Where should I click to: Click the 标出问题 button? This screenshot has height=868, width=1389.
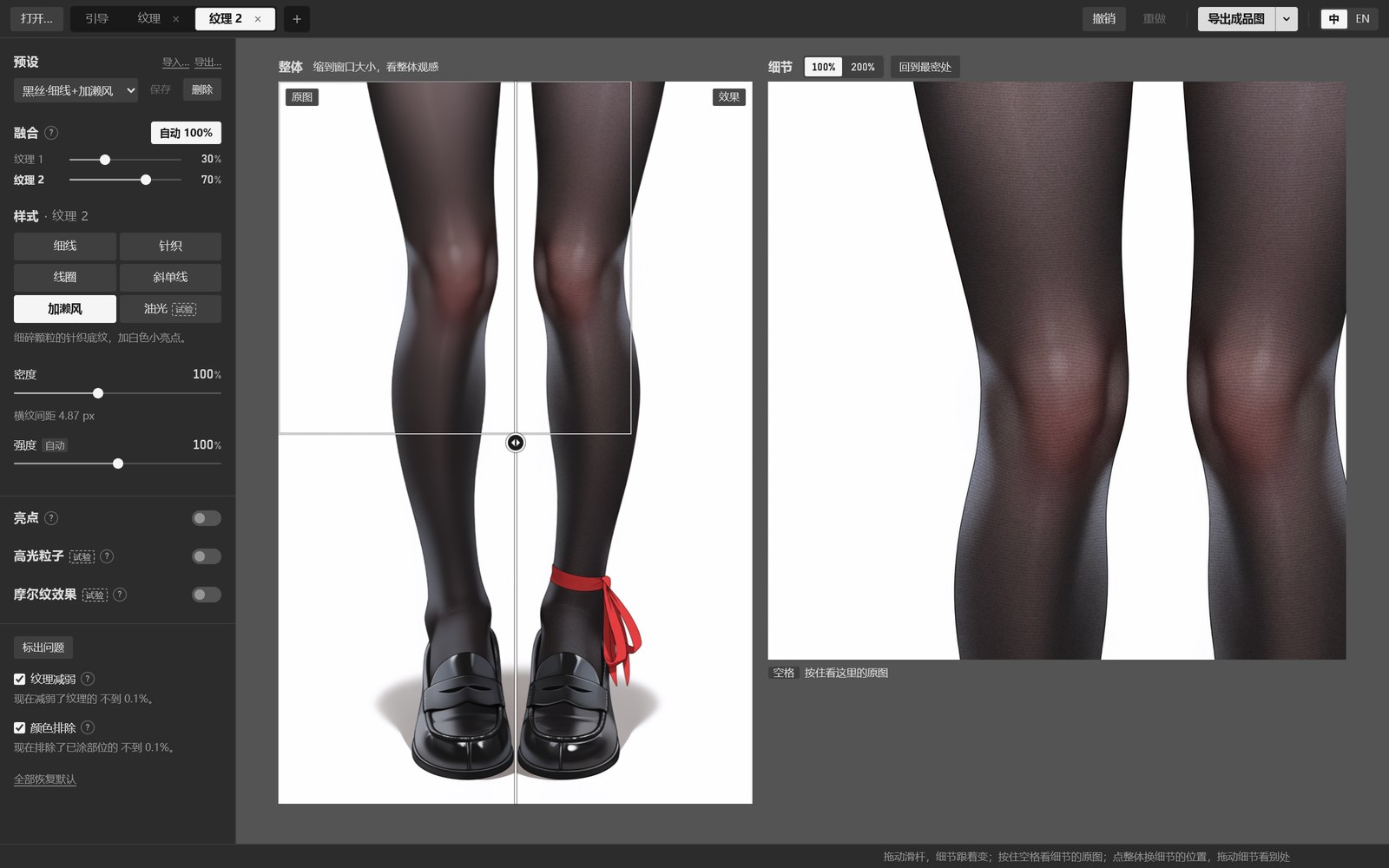point(43,648)
